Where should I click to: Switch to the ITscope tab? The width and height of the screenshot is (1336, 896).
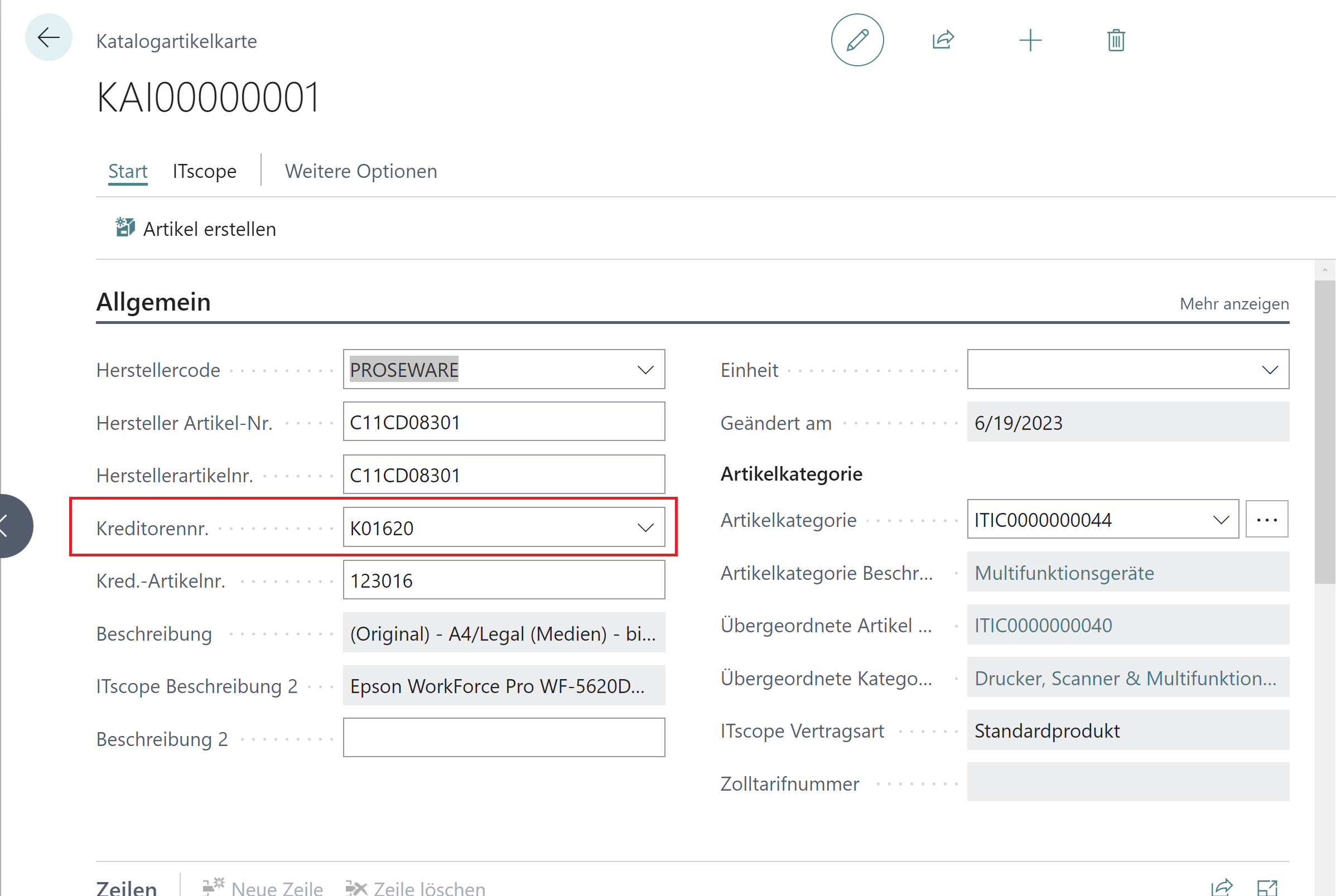(204, 171)
